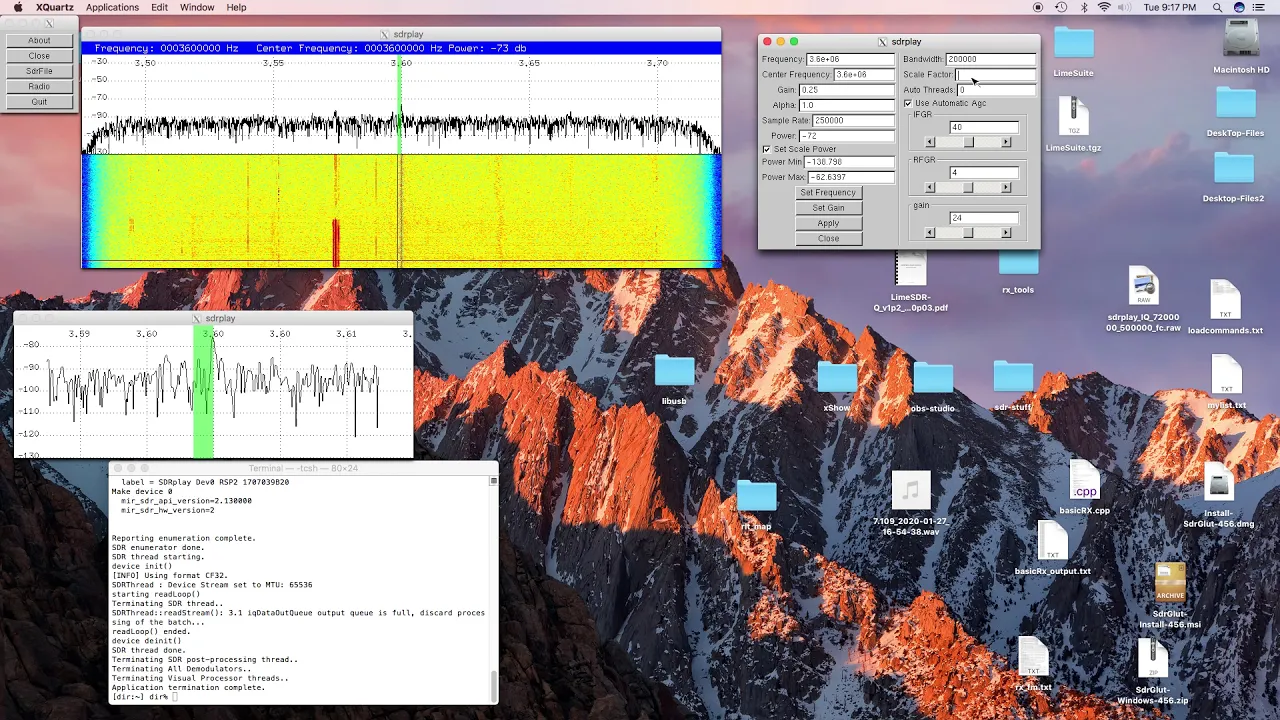Click the Radio button in side panel
The image size is (1280, 720).
(x=39, y=86)
